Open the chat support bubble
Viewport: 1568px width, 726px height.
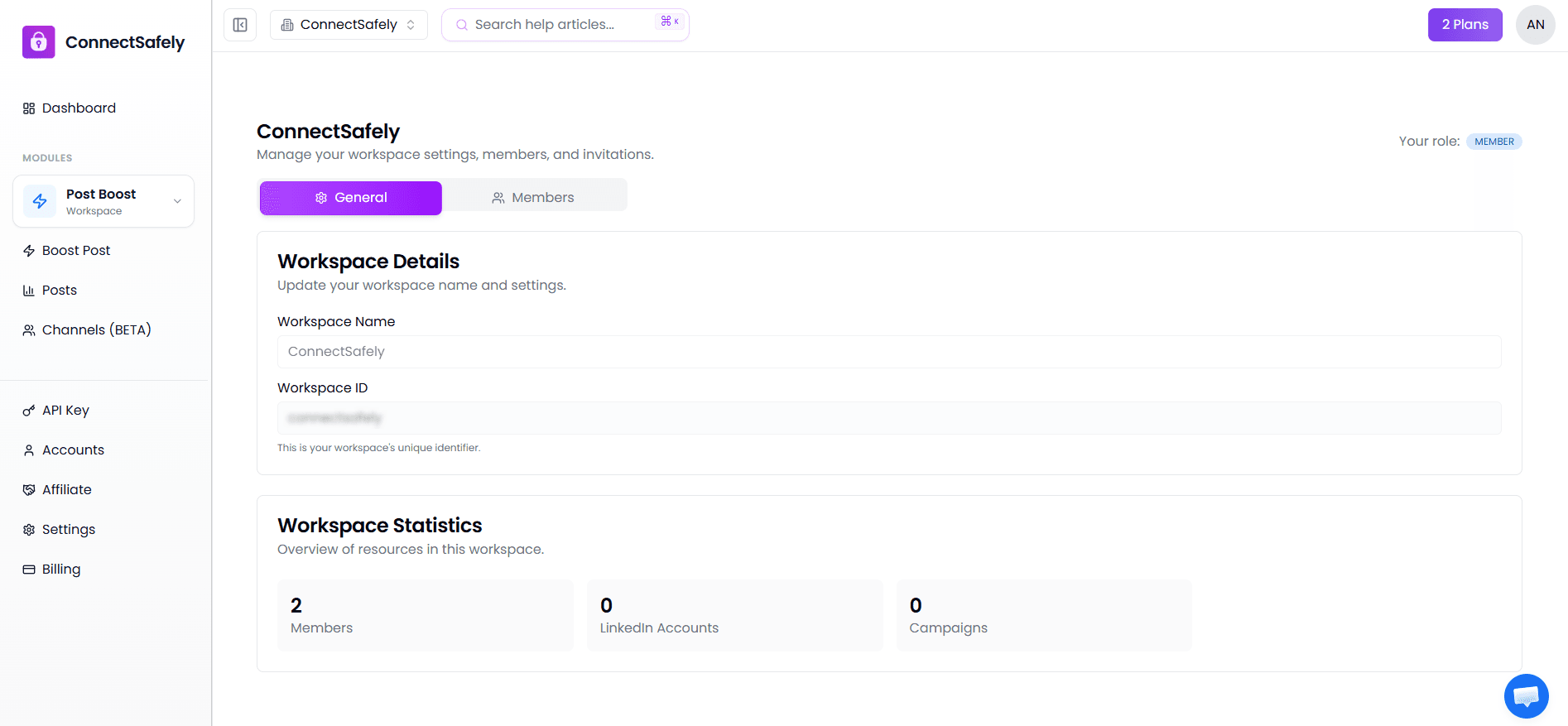(1527, 696)
